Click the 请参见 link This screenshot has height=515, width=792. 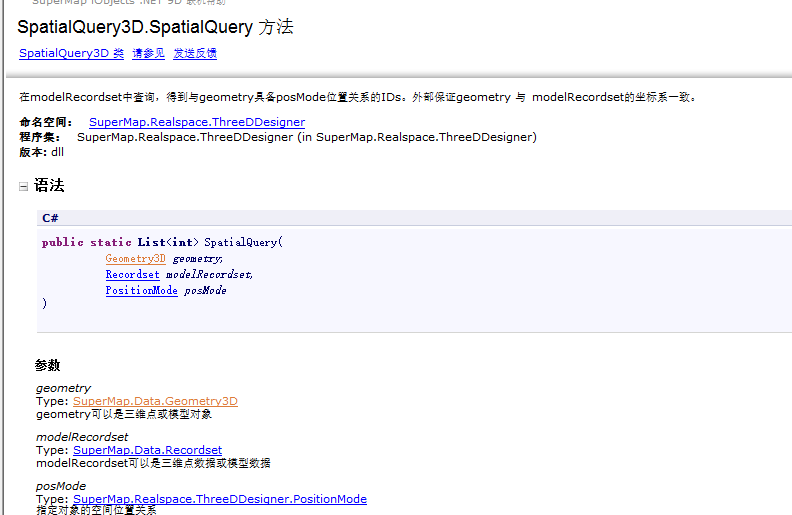[x=148, y=53]
